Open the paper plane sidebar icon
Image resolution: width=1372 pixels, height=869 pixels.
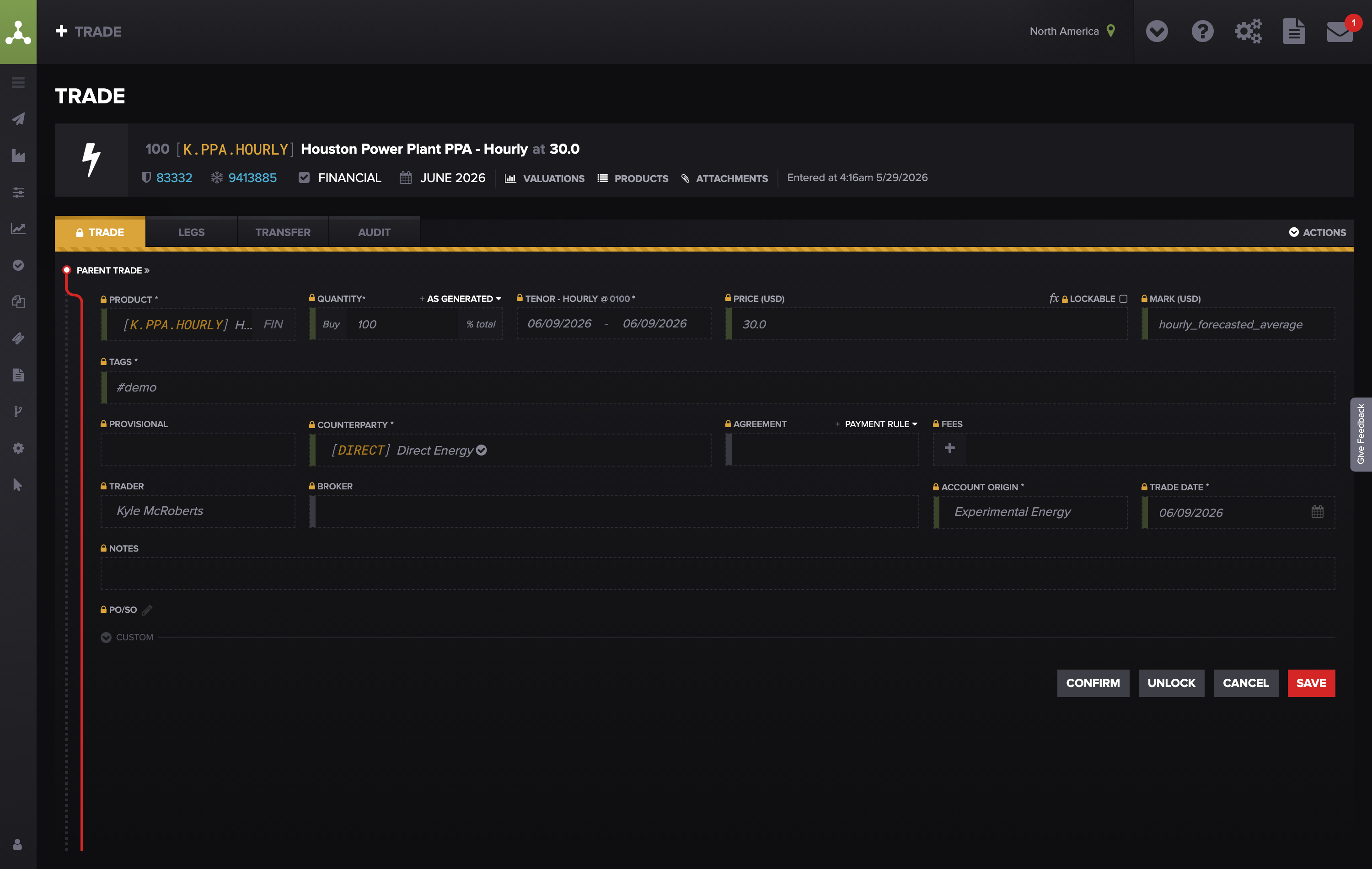pyautogui.click(x=18, y=119)
